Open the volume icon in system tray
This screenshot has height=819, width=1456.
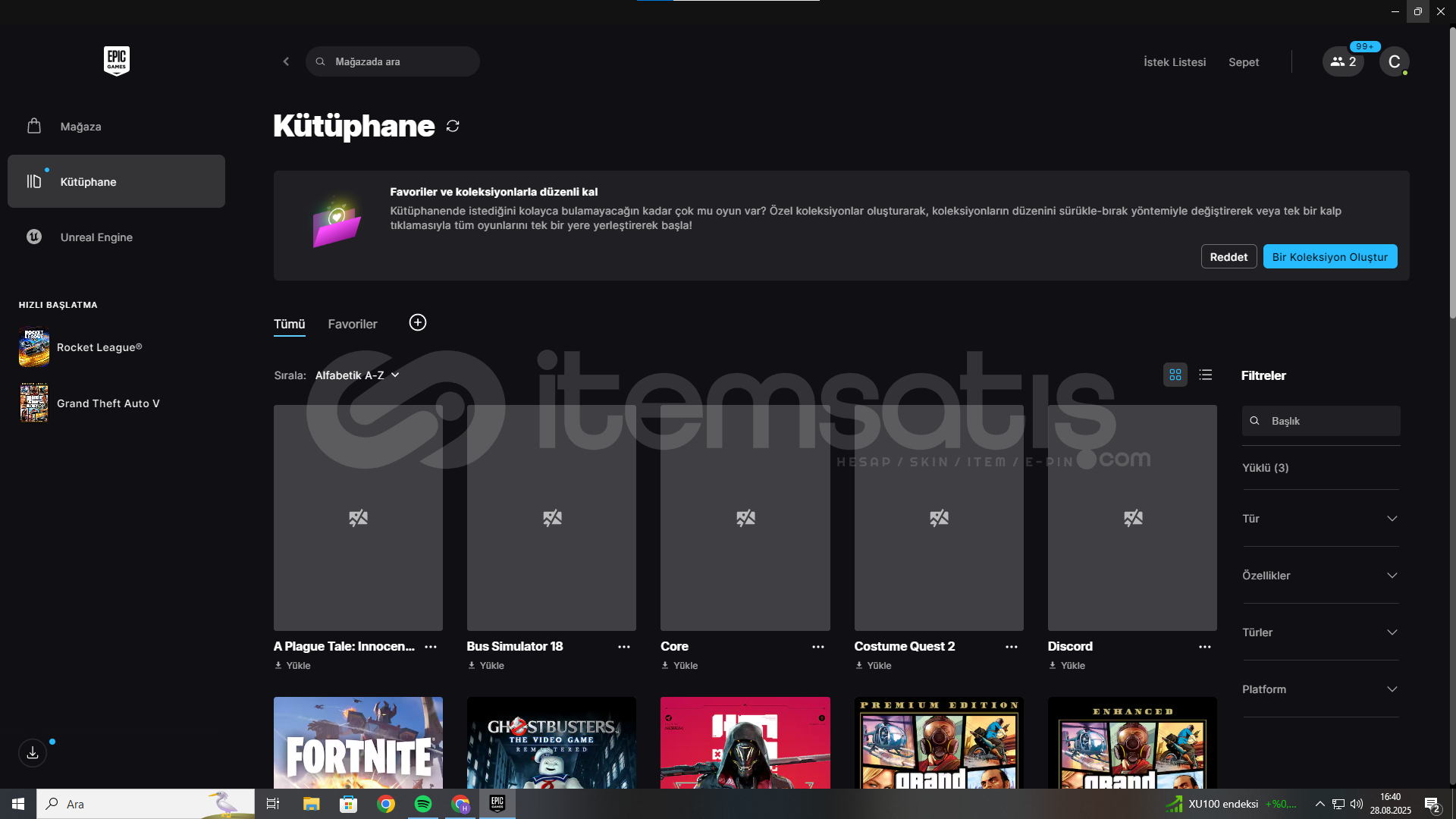pos(1357,804)
